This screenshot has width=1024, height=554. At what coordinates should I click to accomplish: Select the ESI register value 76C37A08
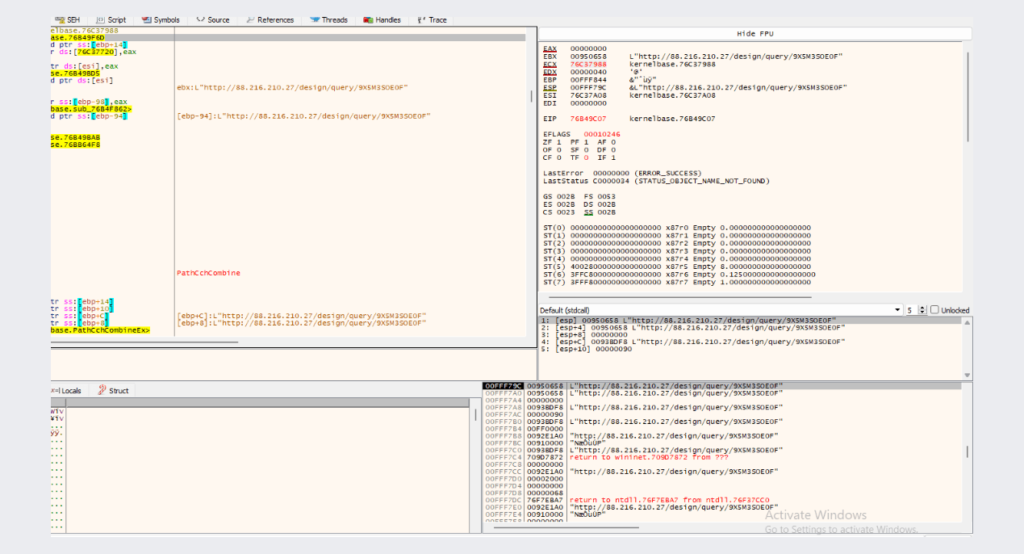coord(588,95)
